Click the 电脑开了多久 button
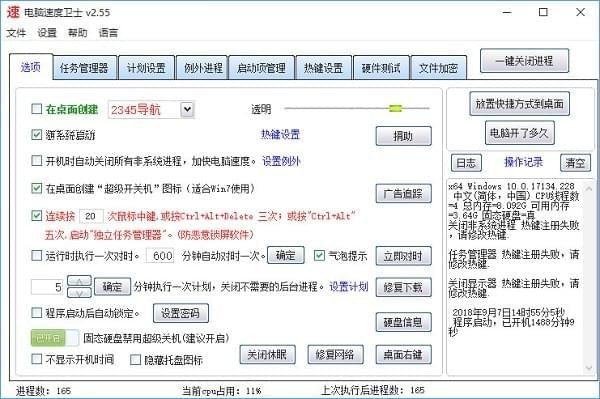 click(x=519, y=133)
